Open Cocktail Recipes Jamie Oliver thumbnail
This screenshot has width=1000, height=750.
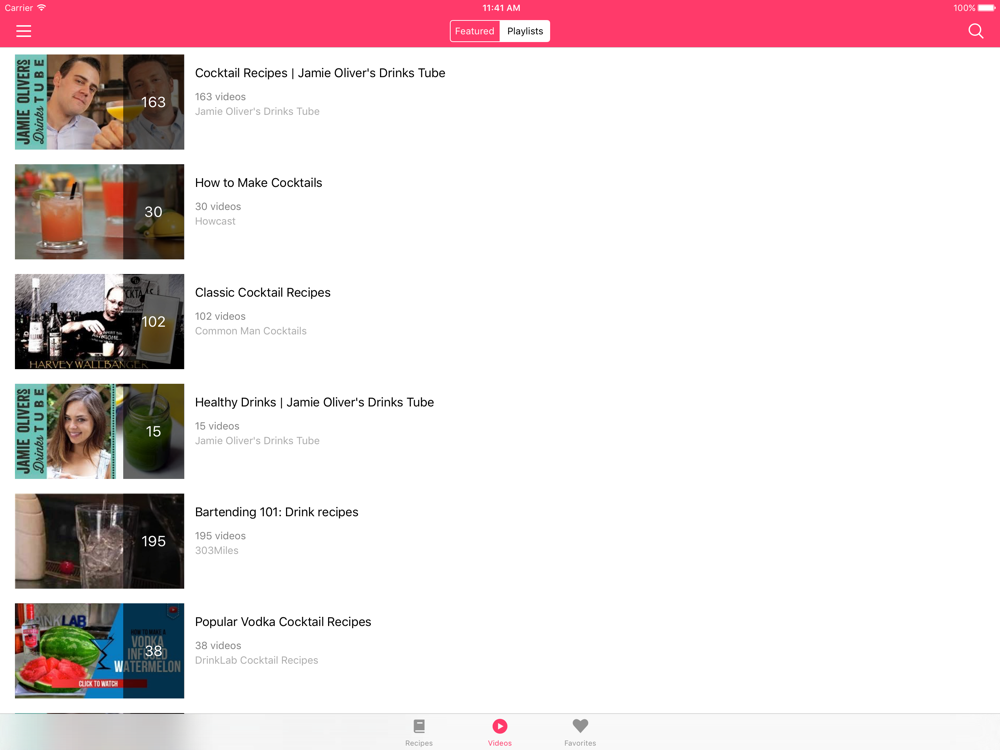99,102
